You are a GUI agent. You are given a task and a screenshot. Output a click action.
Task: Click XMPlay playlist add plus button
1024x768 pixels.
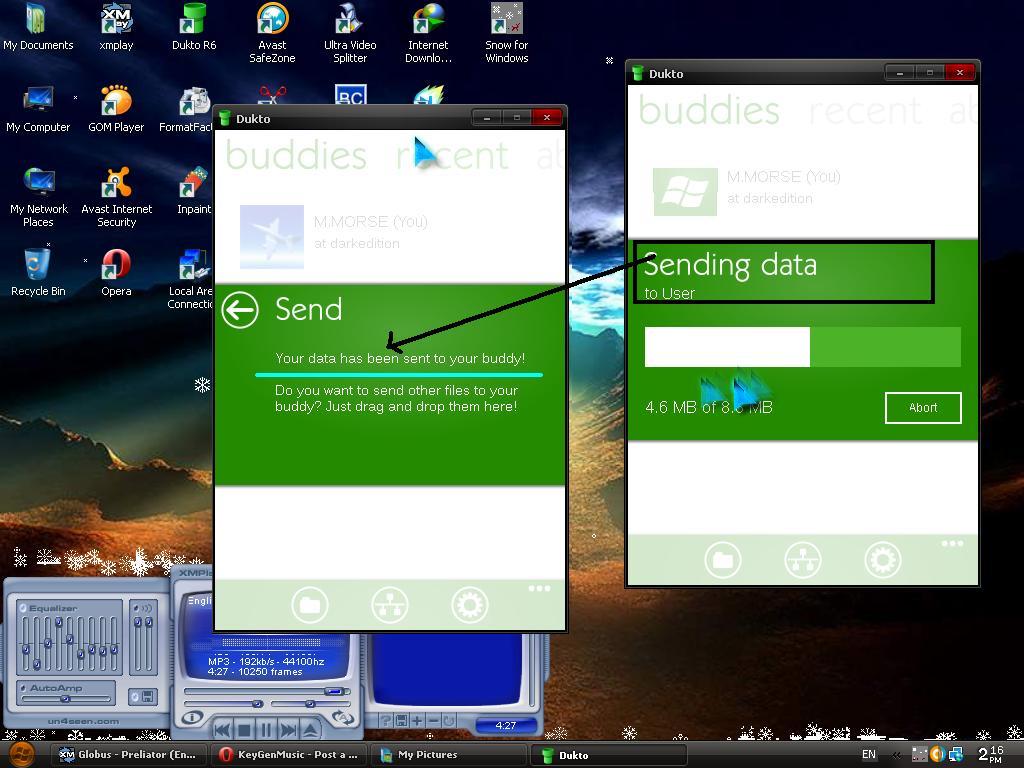coord(417,720)
